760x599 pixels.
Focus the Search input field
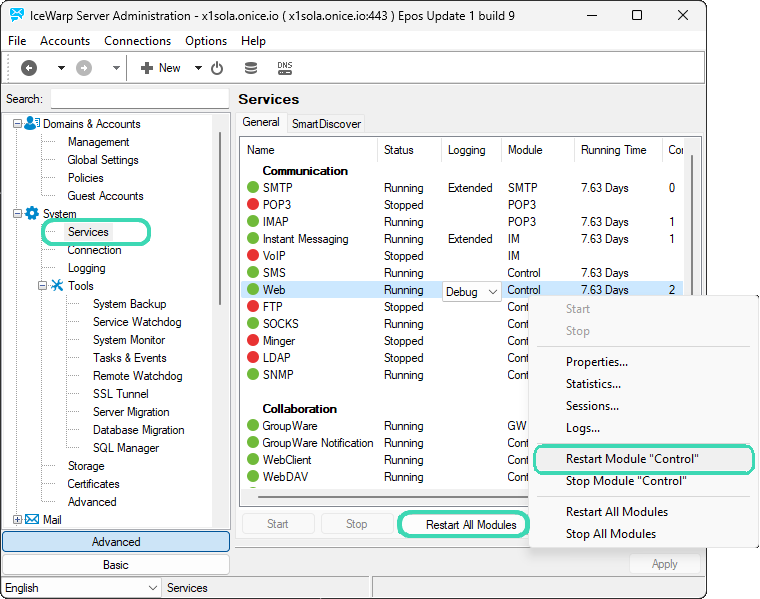tap(140, 99)
